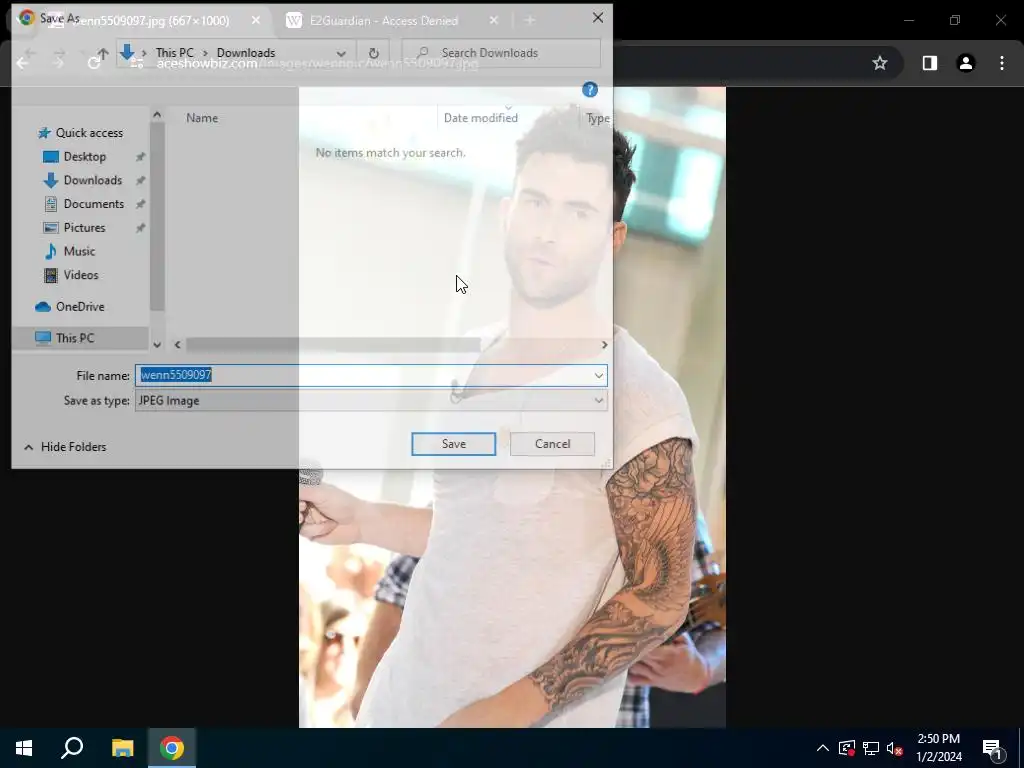Click the Chrome taskbar icon

pyautogui.click(x=172, y=748)
